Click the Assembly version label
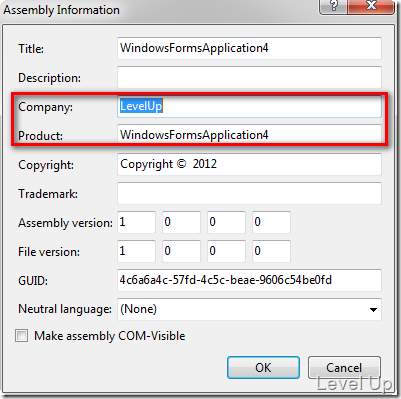Viewport: 401px width, 399px height. pyautogui.click(x=65, y=223)
